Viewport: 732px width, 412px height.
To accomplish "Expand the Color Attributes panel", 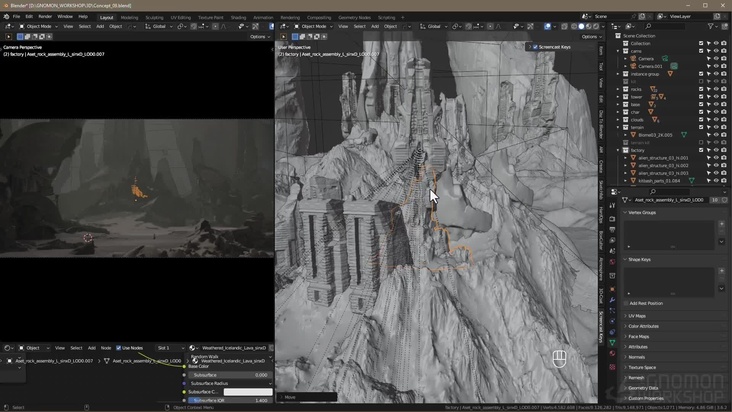I will (643, 326).
